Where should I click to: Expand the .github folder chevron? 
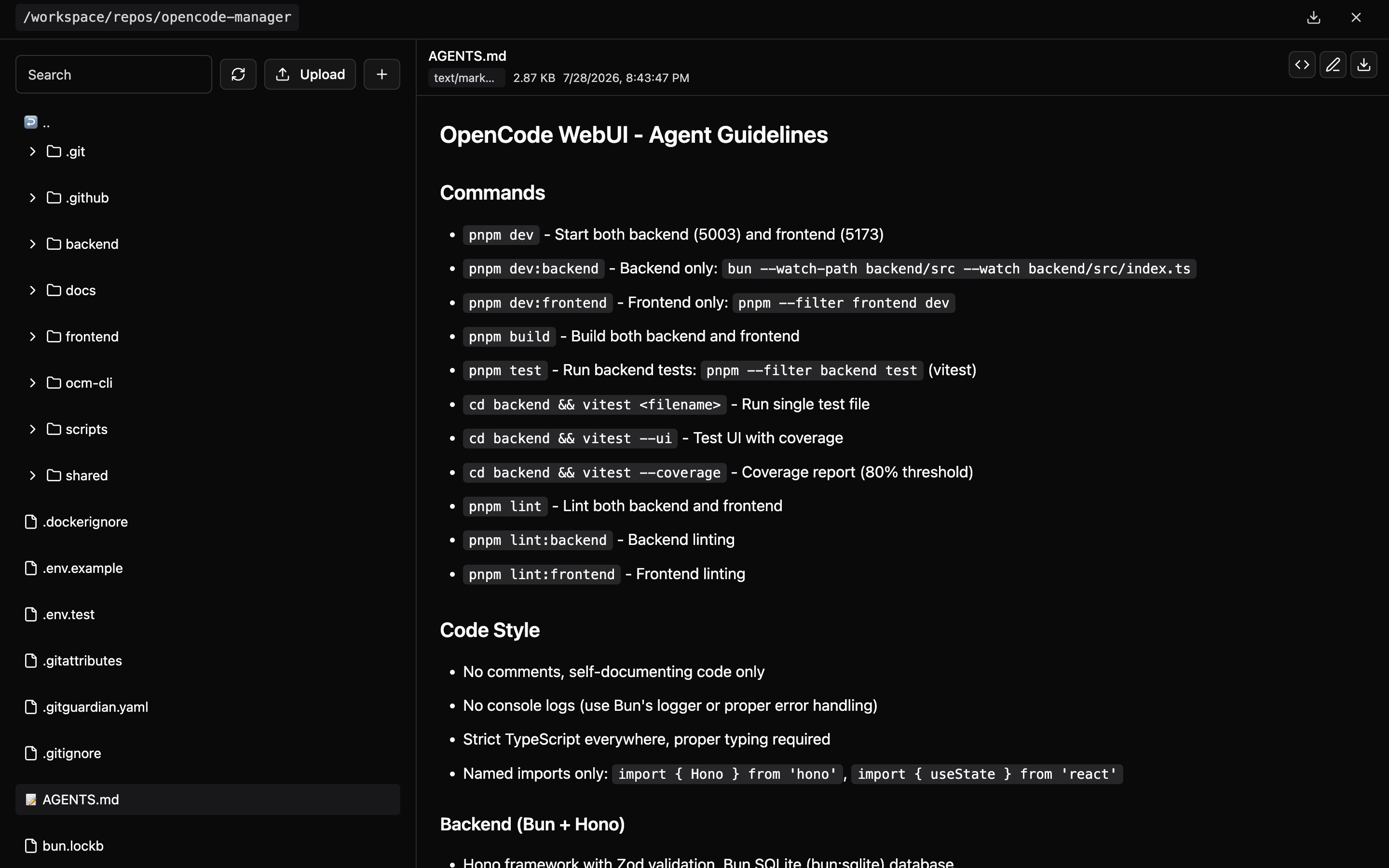tap(33, 198)
